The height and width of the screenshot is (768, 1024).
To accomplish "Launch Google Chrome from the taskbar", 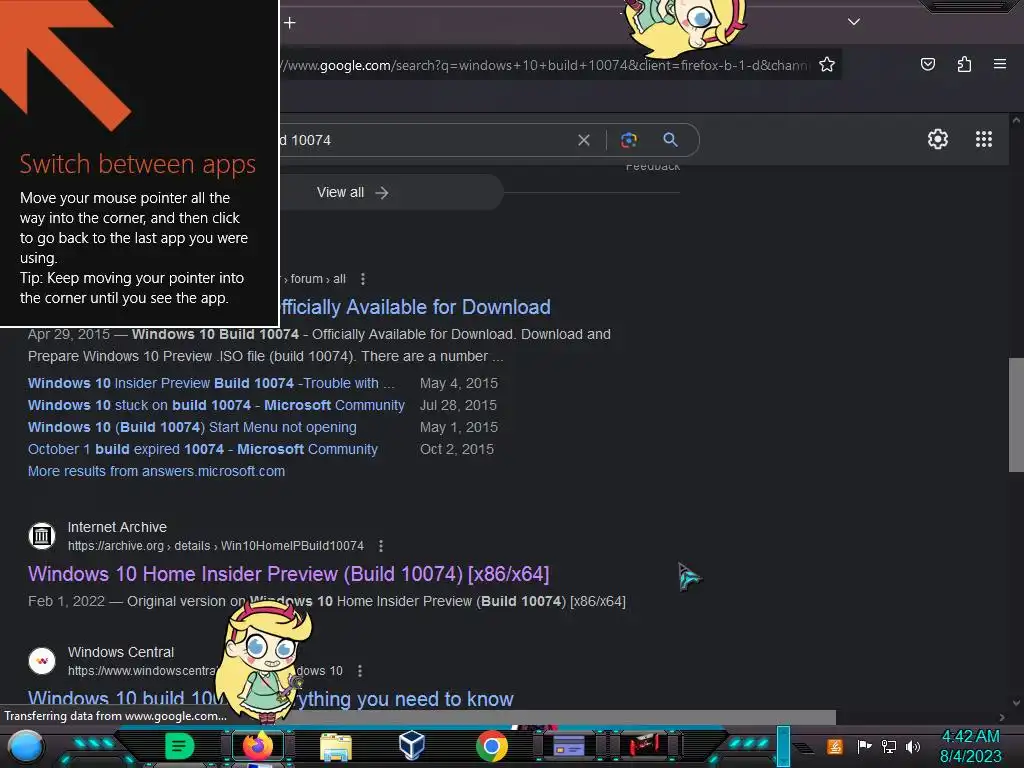I will pyautogui.click(x=492, y=746).
